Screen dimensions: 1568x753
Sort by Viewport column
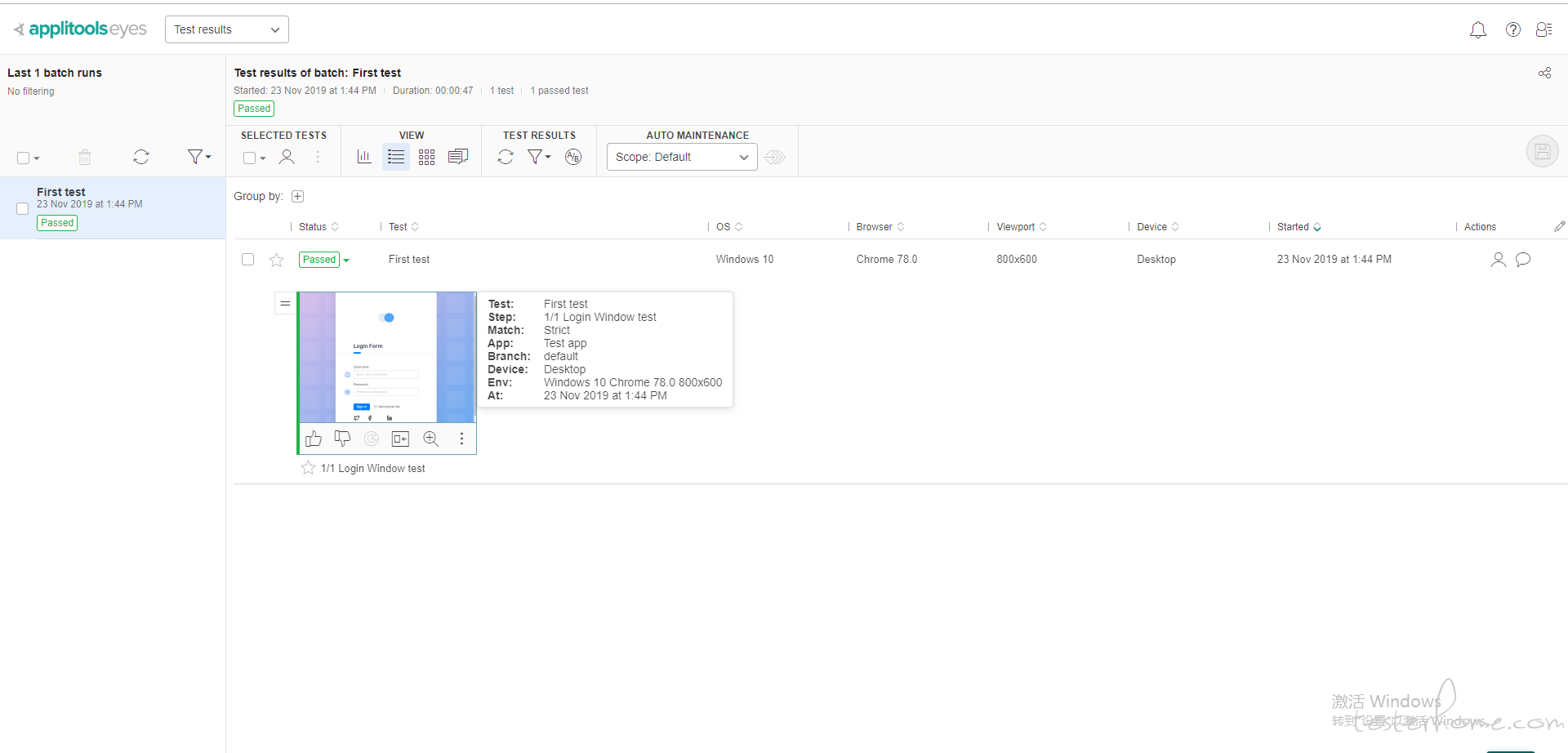click(1022, 227)
